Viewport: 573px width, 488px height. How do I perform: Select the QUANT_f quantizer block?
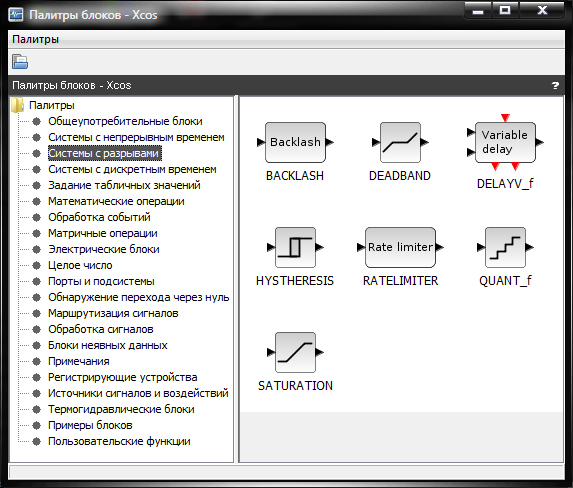(505, 247)
